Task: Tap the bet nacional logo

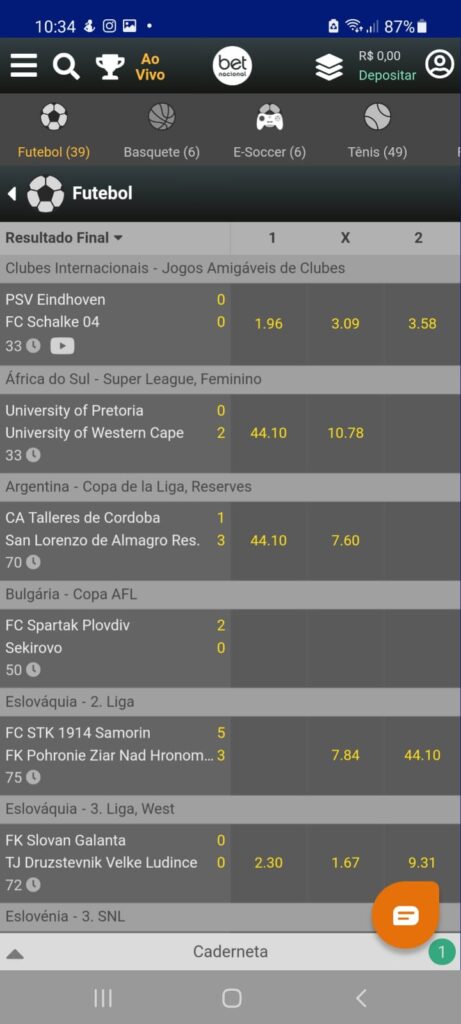Action: [232, 66]
